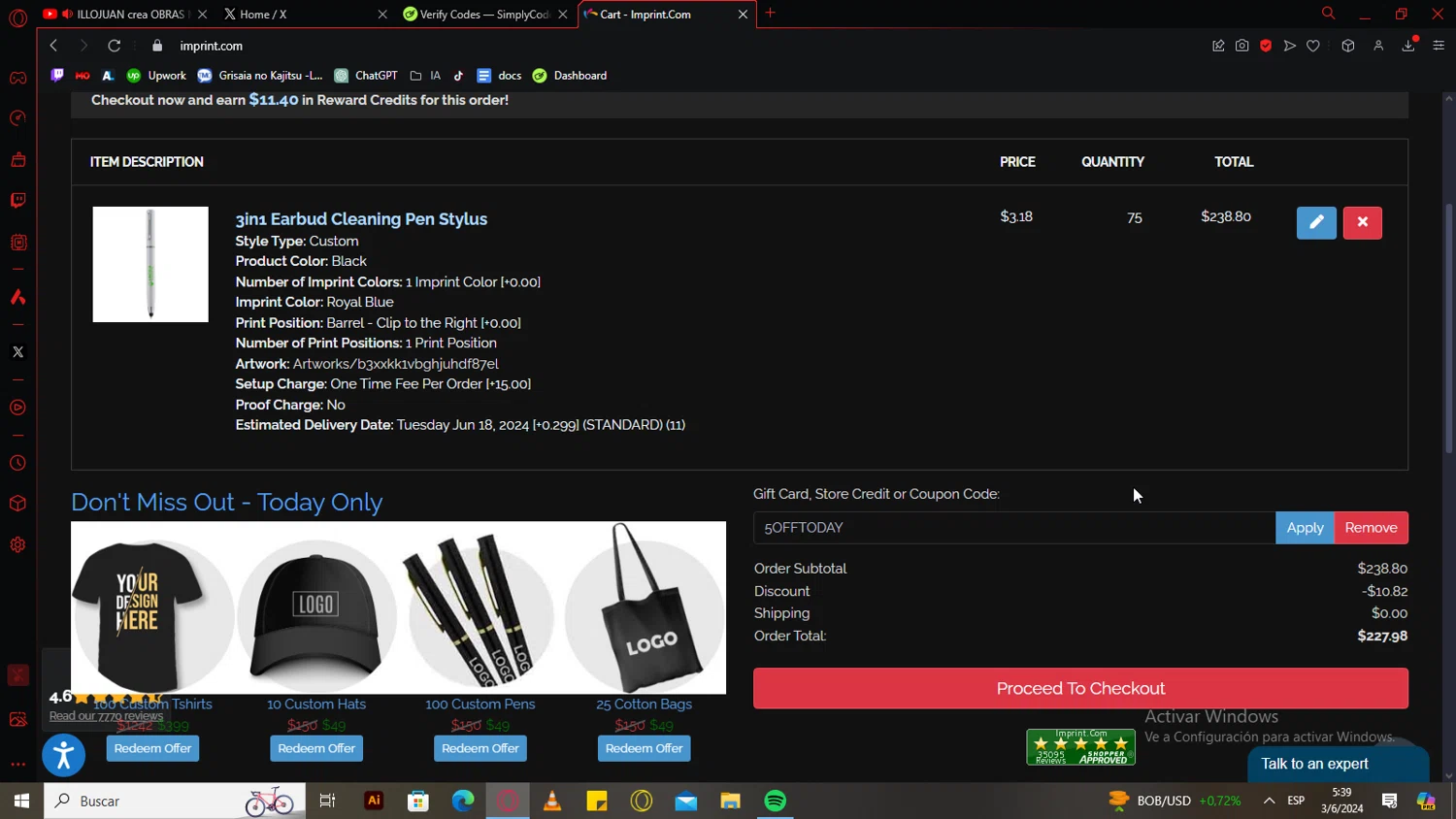Image resolution: width=1456 pixels, height=819 pixels.
Task: Click the Windows taskbar Buscar search box
Action: pos(175,801)
